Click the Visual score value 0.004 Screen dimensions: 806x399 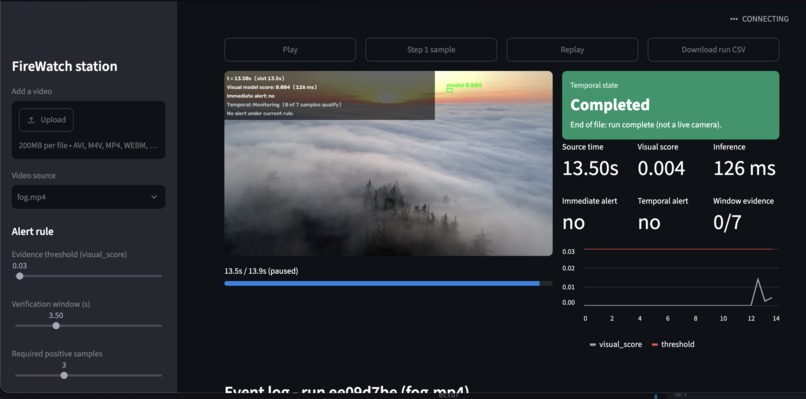click(x=661, y=168)
